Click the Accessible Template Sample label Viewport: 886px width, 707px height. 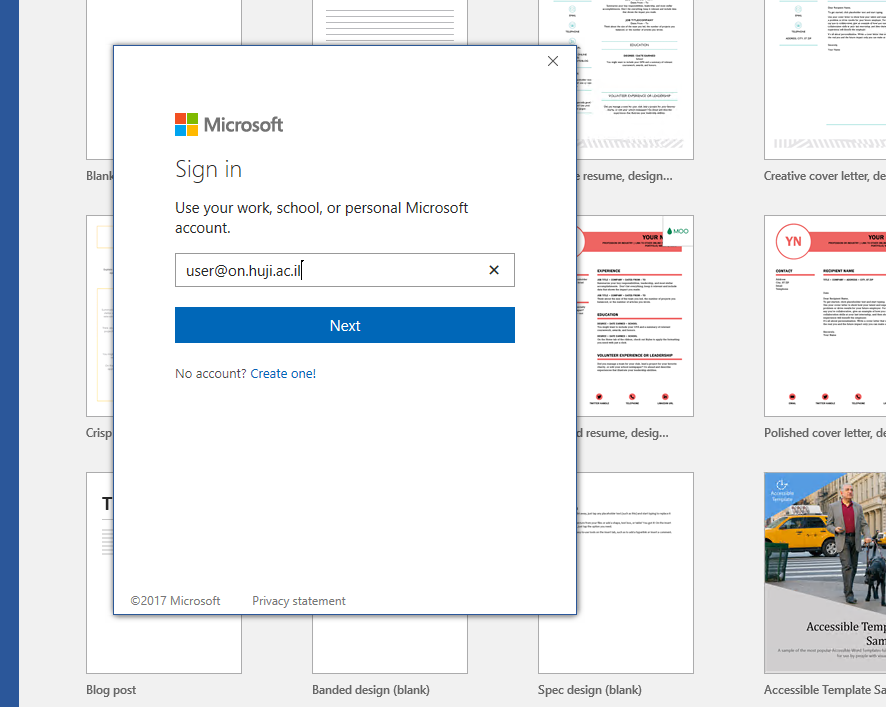[824, 690]
